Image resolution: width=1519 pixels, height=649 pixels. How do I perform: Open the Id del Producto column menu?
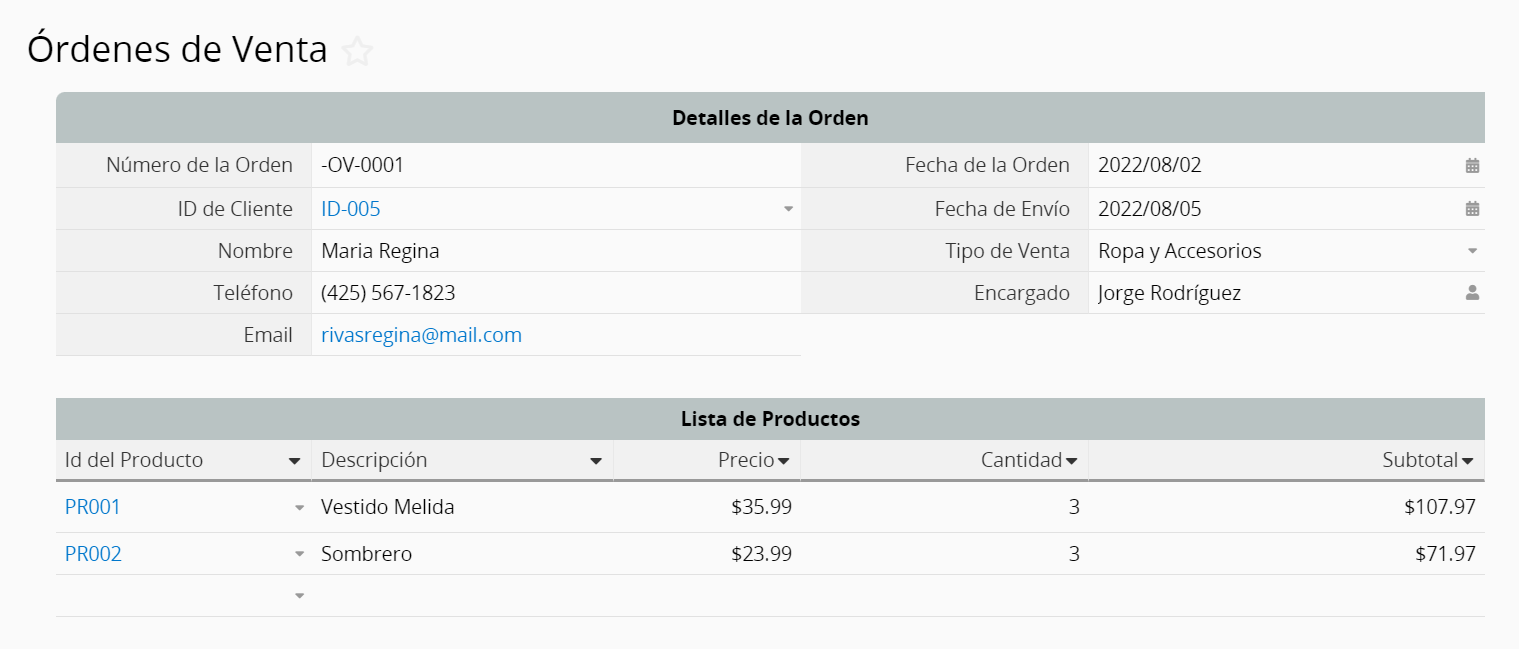pos(294,461)
